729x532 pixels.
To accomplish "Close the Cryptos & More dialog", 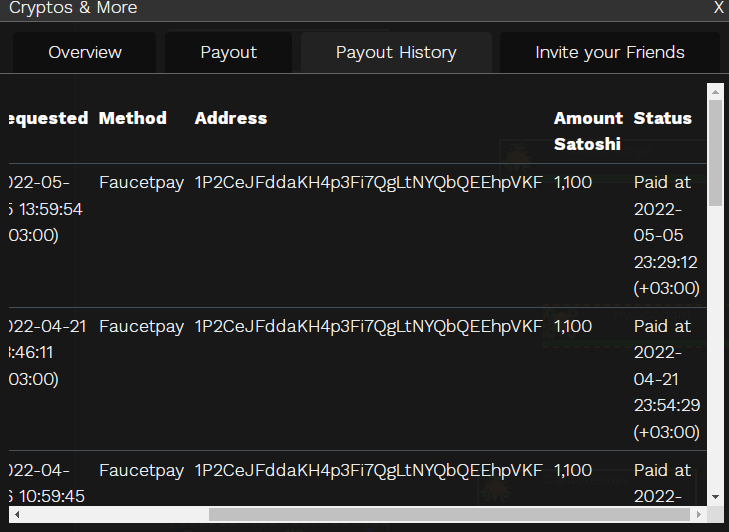I will click(x=719, y=7).
